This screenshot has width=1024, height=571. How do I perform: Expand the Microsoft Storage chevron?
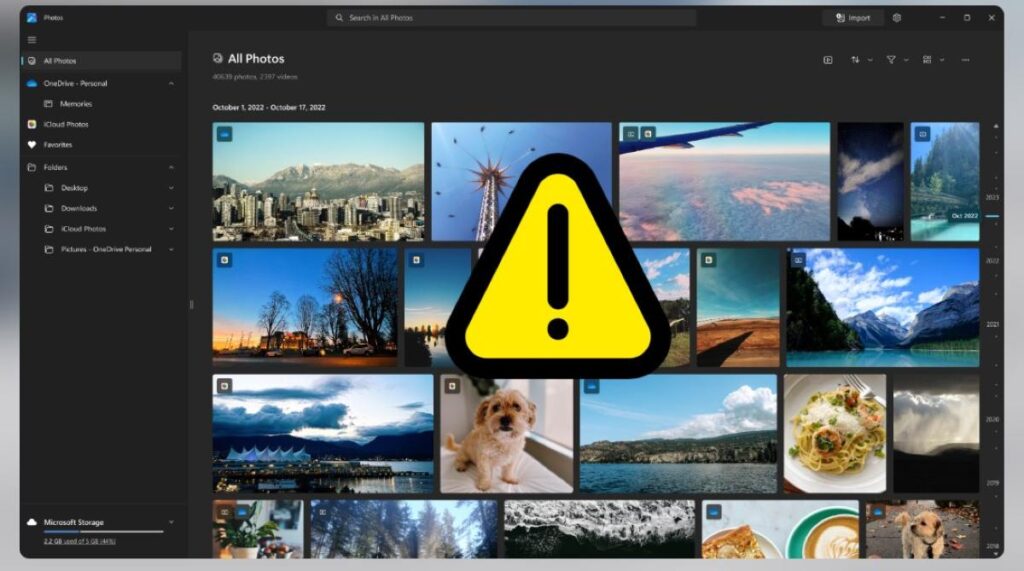[x=171, y=522]
